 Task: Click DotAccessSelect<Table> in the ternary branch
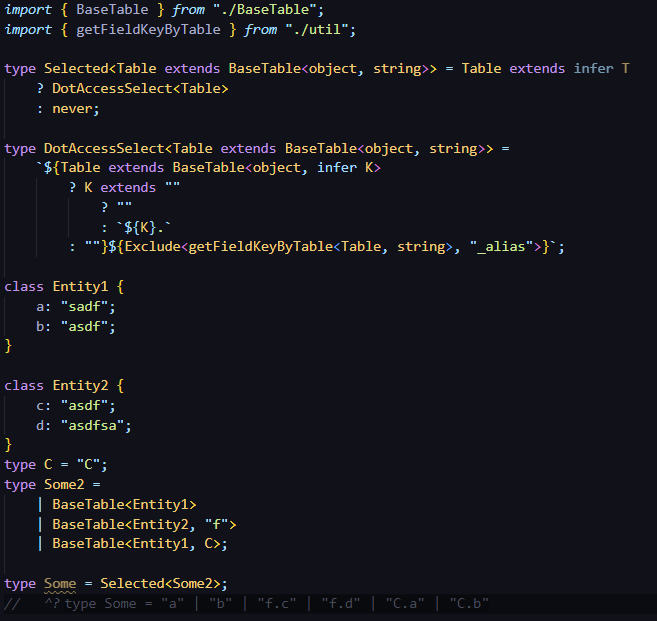coord(140,88)
